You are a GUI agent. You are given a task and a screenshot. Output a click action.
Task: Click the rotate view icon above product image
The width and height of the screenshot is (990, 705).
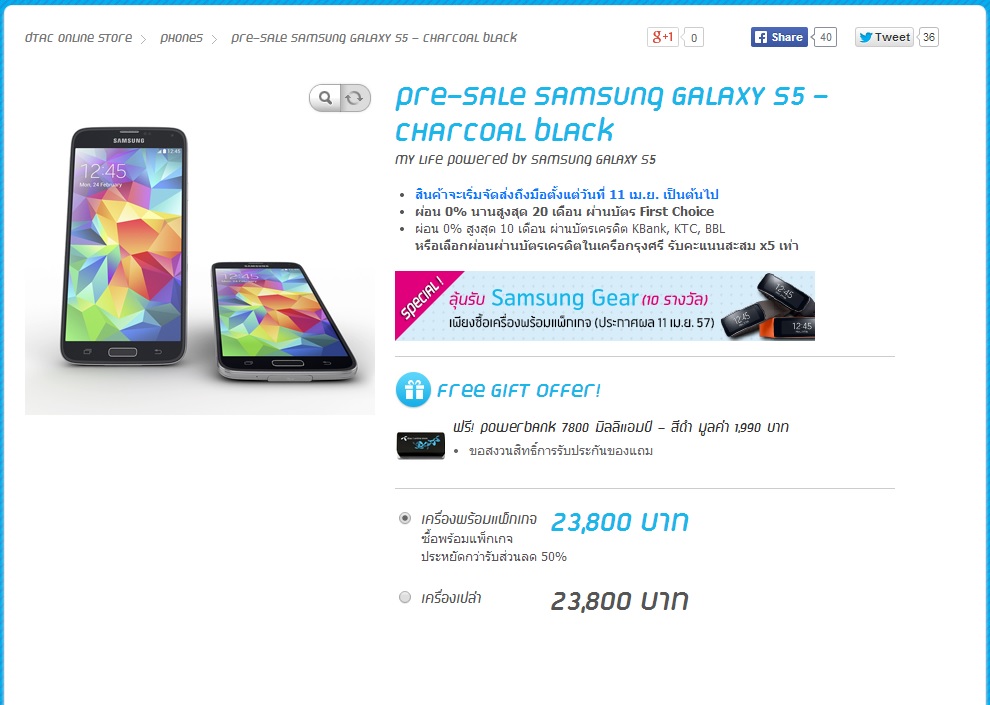coord(355,98)
